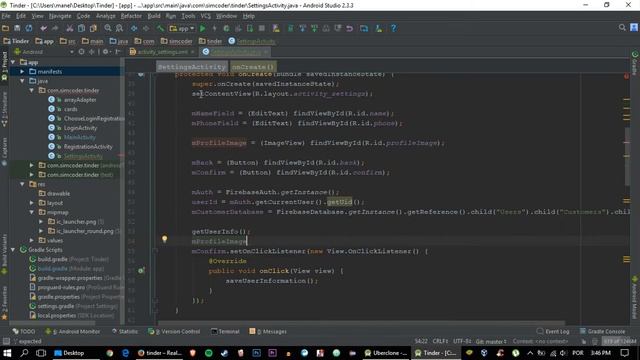Click the intention light bulb in editor
This screenshot has height=360, width=640.
click(x=164, y=239)
